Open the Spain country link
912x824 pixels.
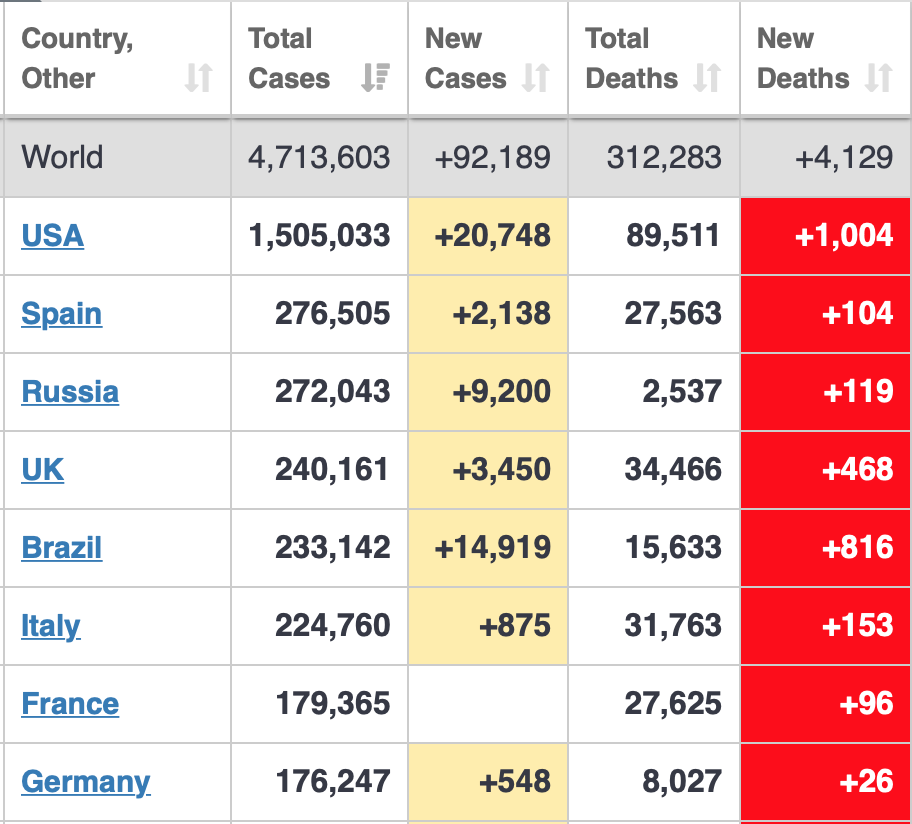pyautogui.click(x=61, y=314)
